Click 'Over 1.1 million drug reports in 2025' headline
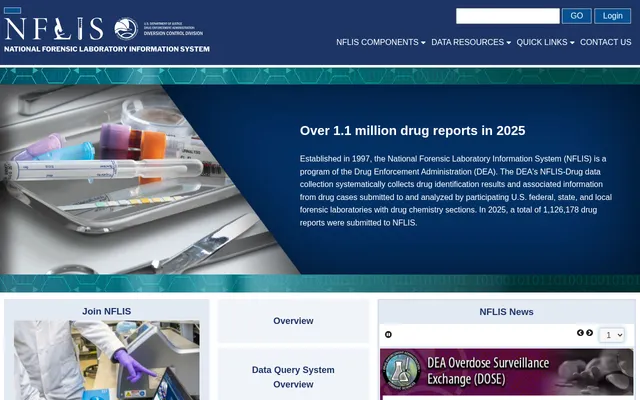This screenshot has width=640, height=400. 412,131
